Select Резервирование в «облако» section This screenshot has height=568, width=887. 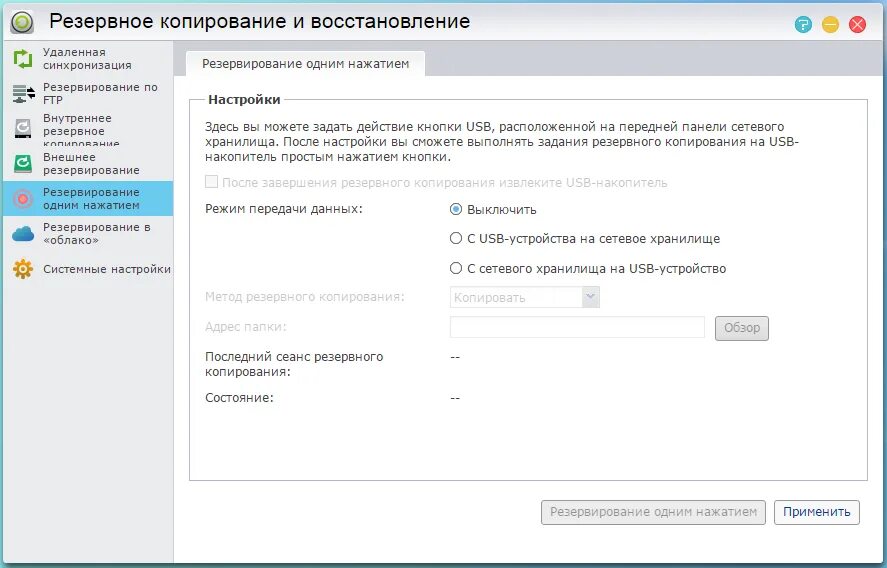[x=88, y=233]
